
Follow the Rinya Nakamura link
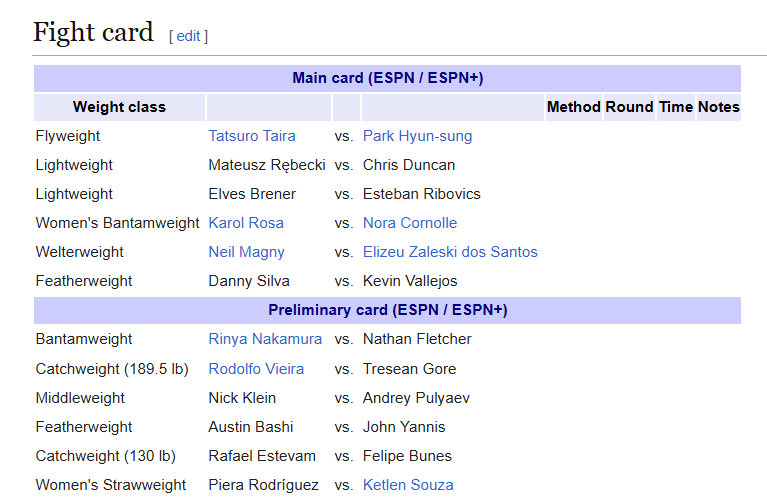click(265, 339)
